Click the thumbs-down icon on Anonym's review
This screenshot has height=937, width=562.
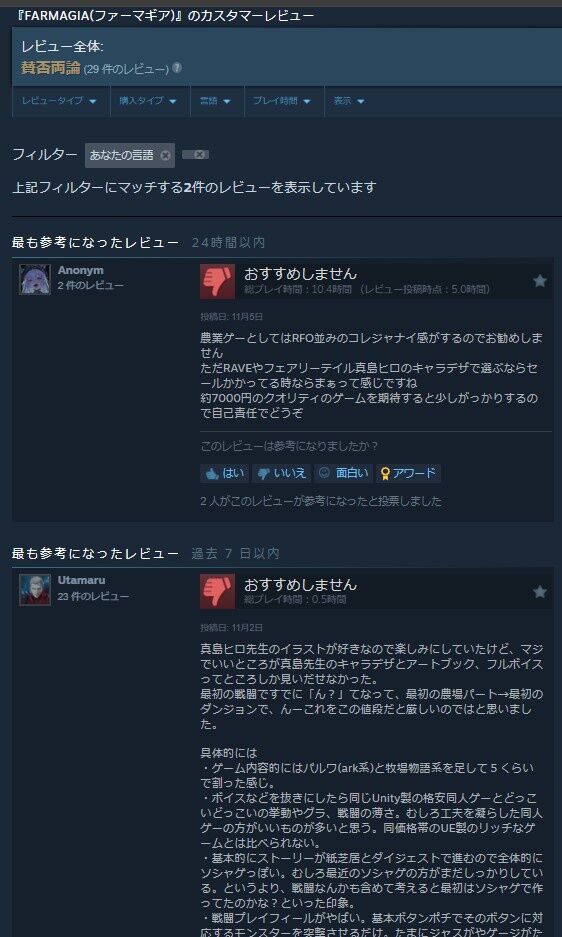pyautogui.click(x=218, y=281)
